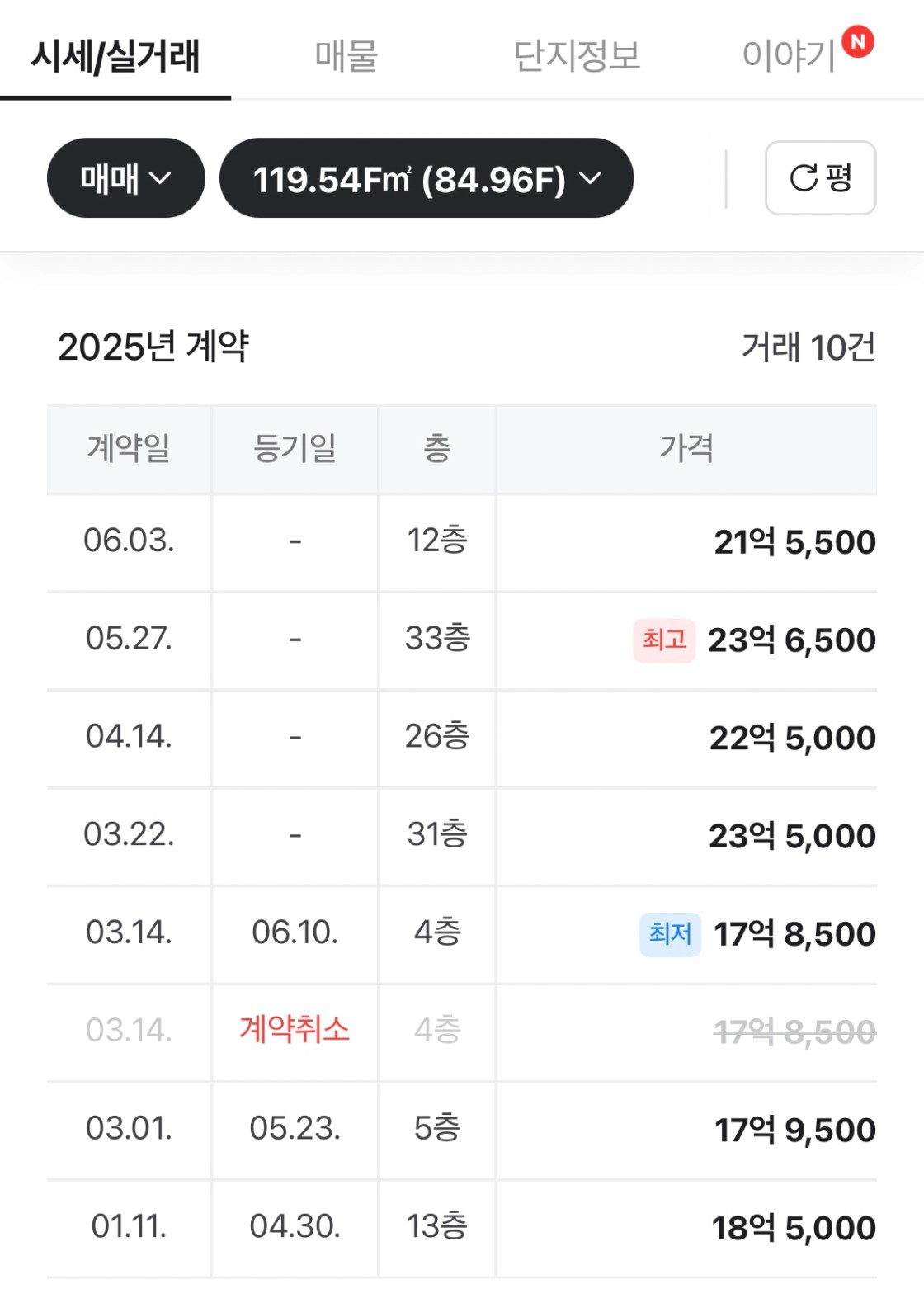Tap the red N notification badge

858,41
